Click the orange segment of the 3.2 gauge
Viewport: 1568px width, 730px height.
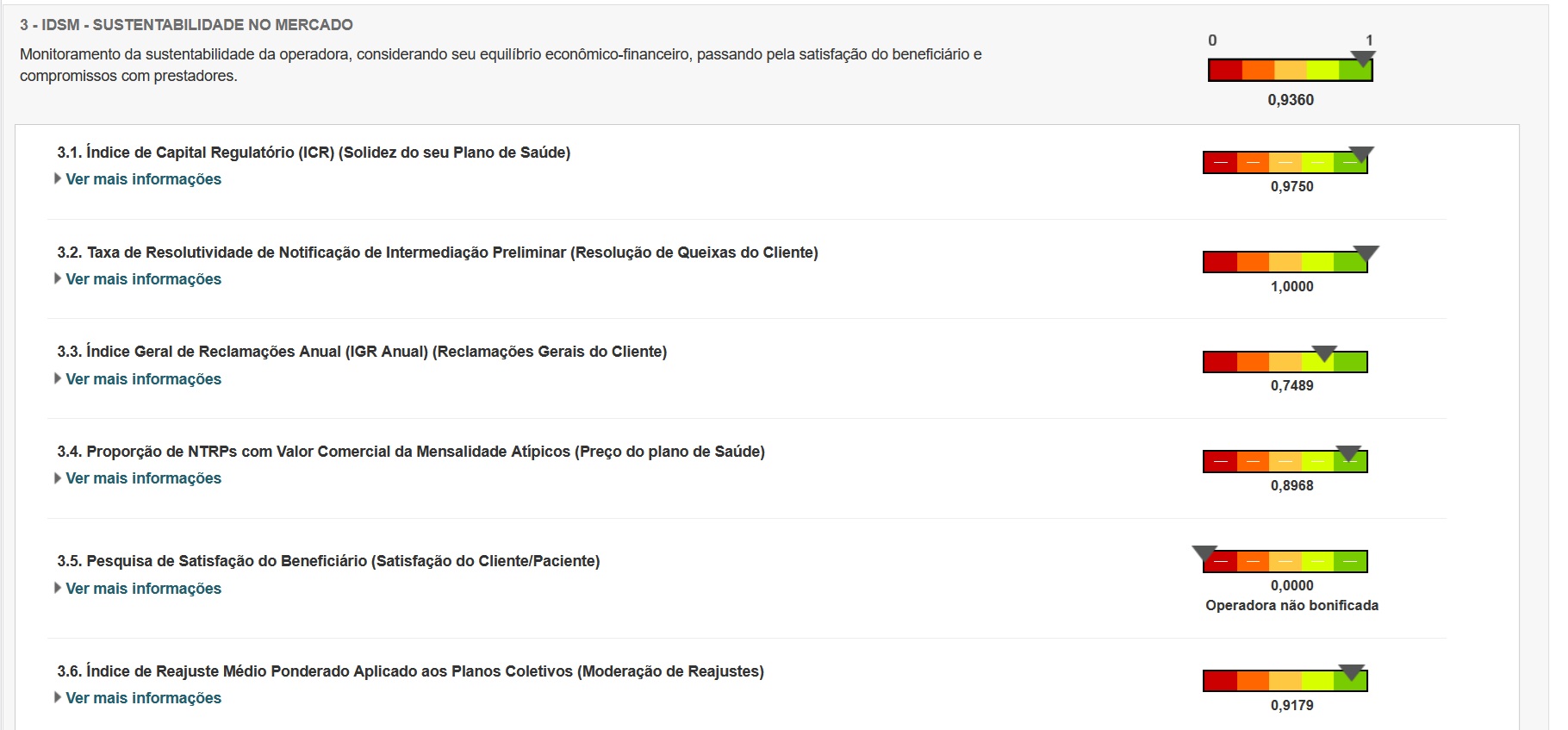(1254, 262)
